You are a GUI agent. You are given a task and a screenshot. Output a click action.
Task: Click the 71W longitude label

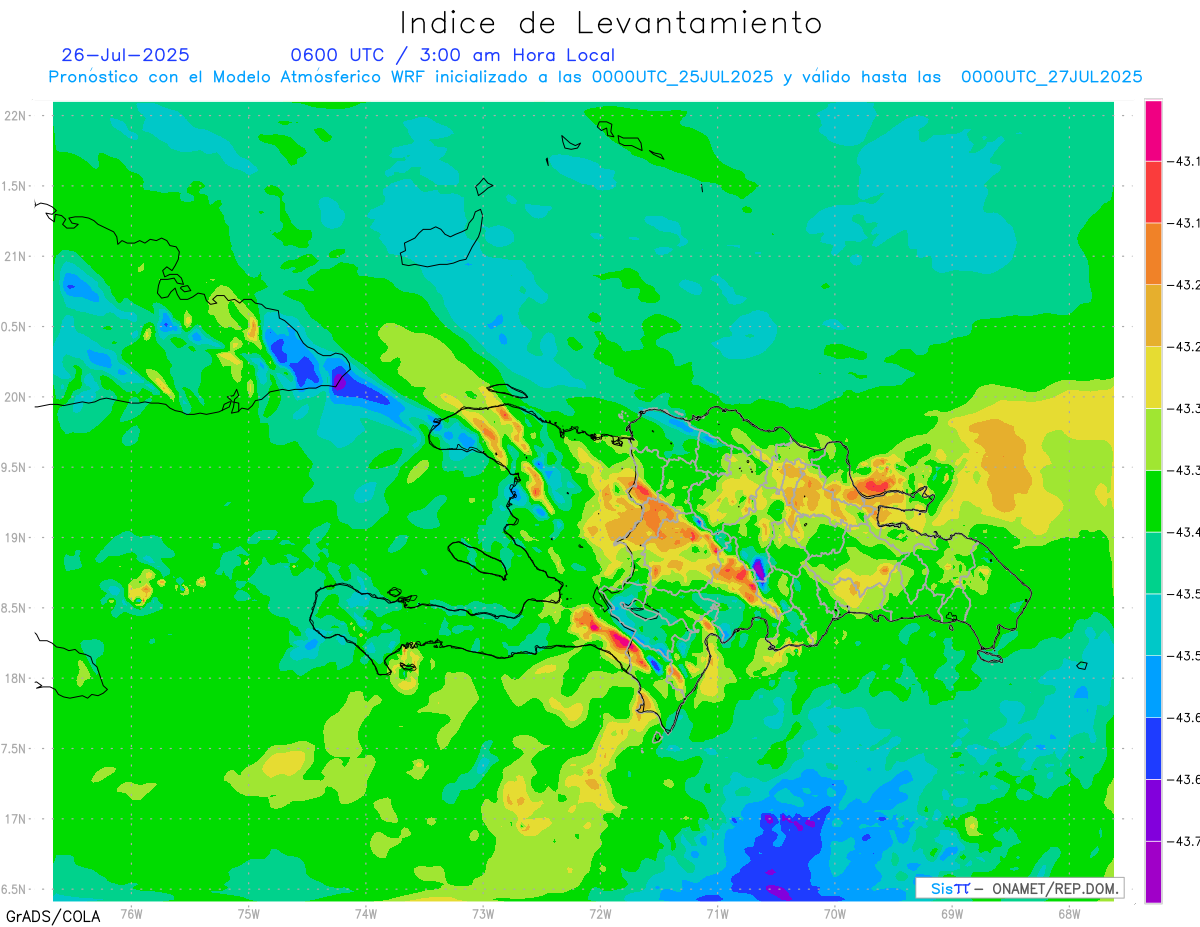(x=717, y=913)
